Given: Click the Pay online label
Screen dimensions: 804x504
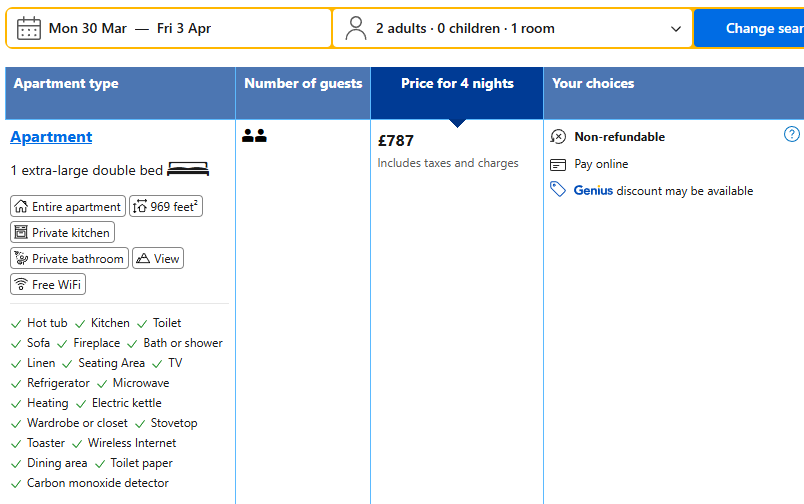Looking at the screenshot, I should tap(601, 164).
